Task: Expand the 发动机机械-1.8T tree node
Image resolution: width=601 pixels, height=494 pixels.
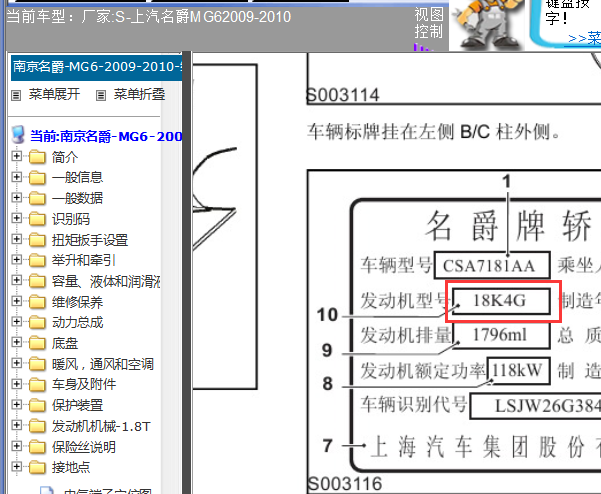Action: [x=16, y=425]
